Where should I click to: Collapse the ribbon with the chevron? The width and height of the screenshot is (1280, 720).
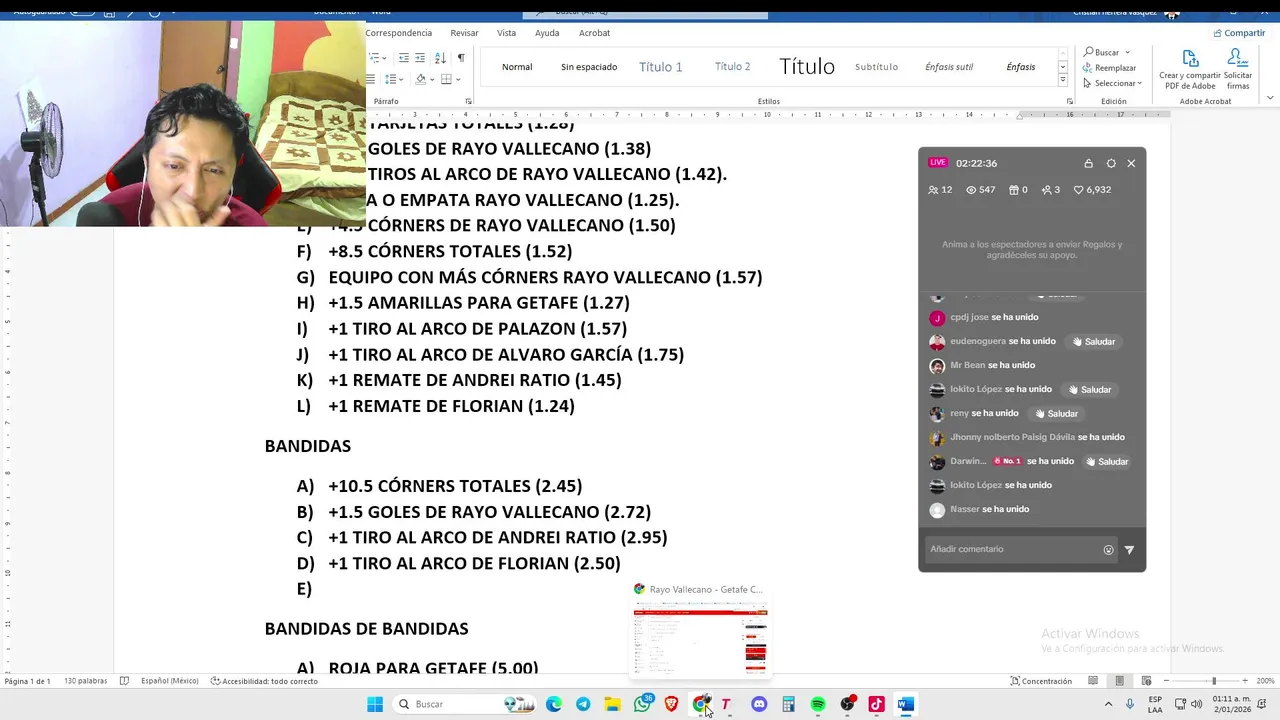[1270, 98]
